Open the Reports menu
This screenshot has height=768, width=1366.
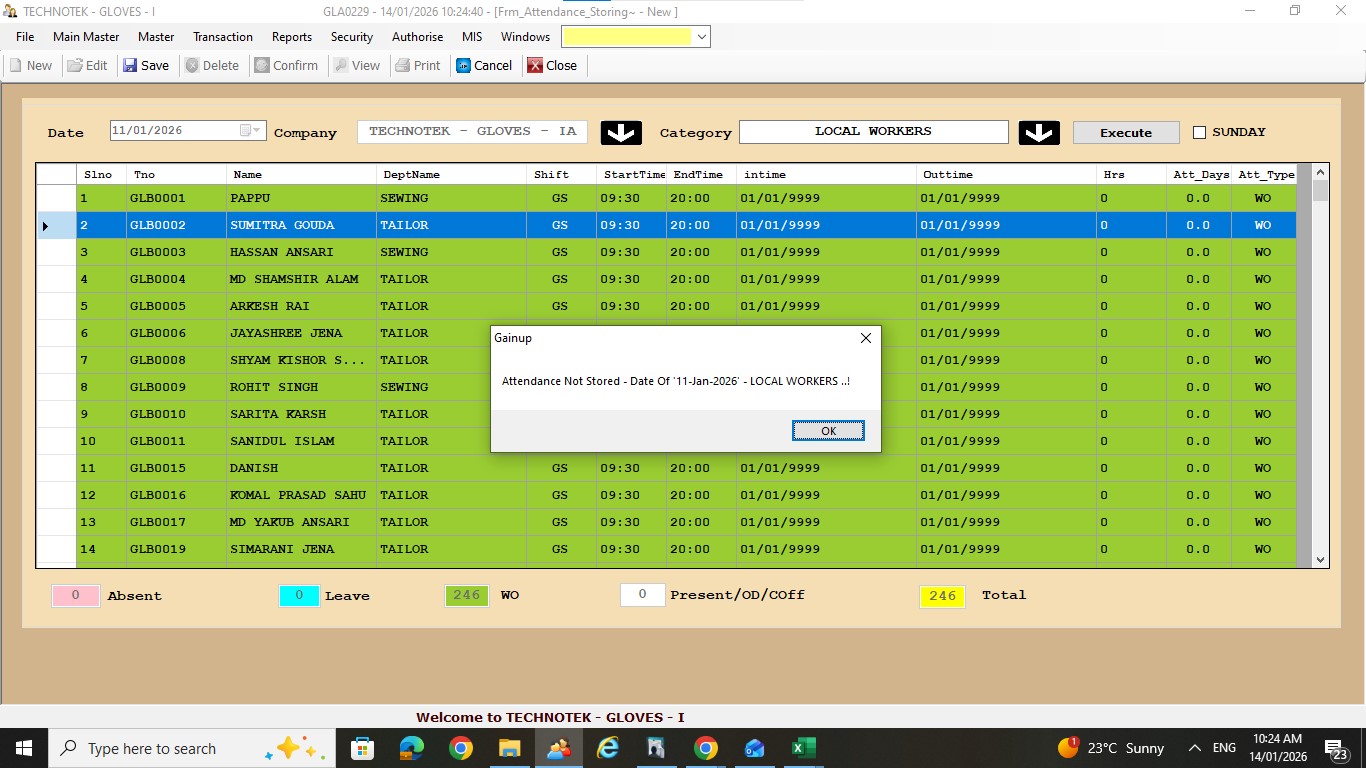pyautogui.click(x=291, y=37)
